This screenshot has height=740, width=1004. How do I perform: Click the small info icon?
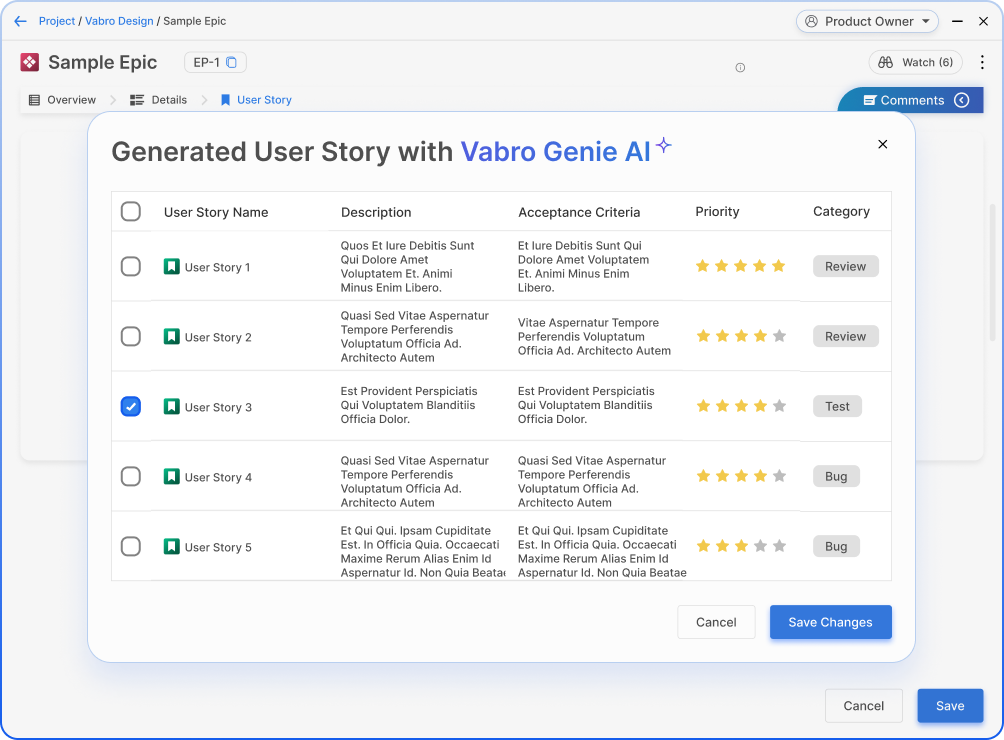740,68
